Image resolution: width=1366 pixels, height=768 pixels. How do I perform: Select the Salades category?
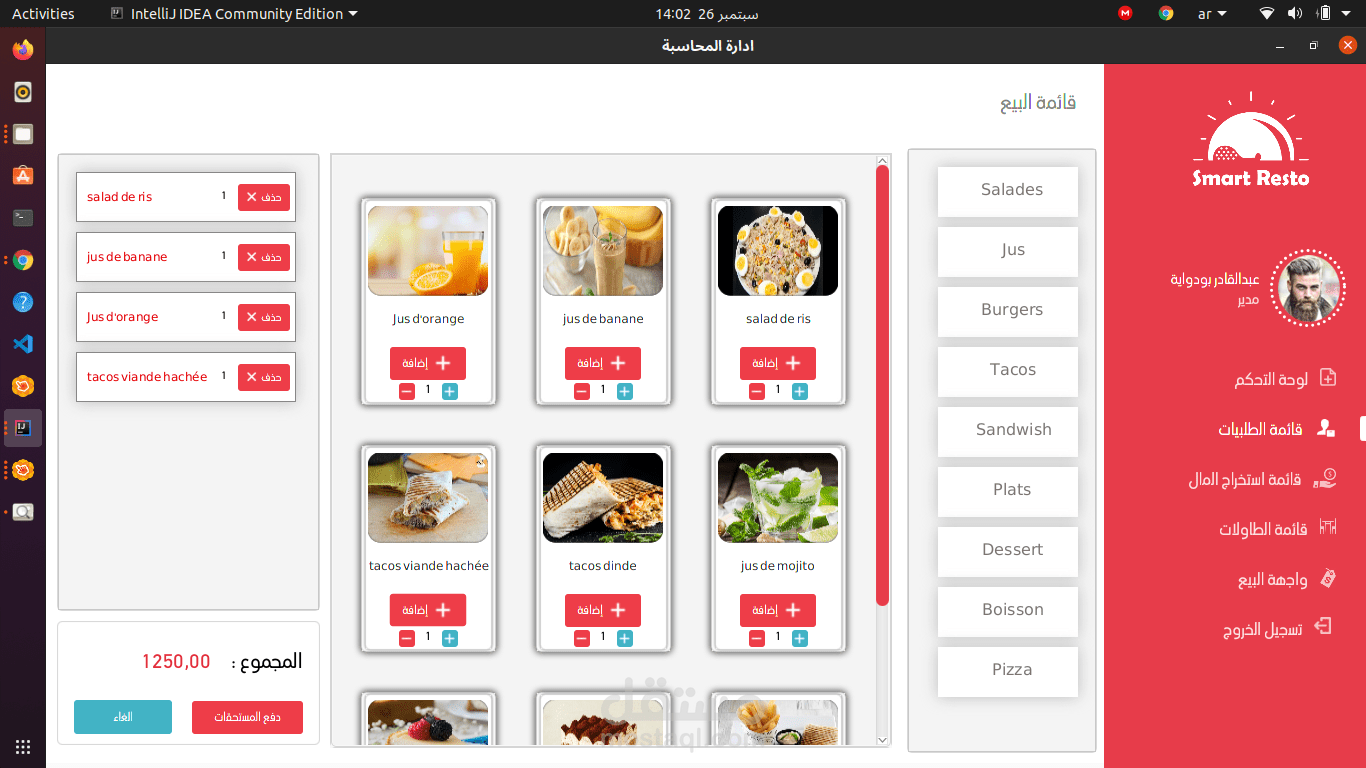pos(1008,190)
